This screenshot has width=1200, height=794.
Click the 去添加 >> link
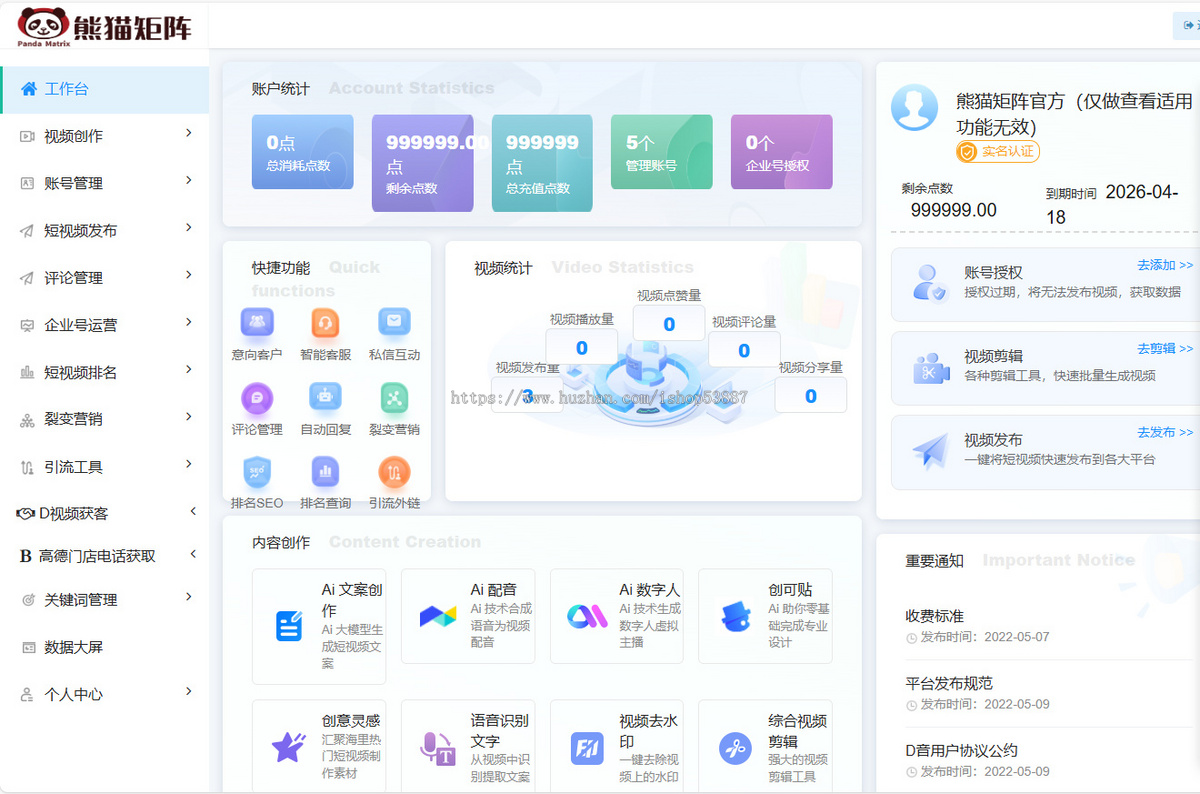pyautogui.click(x=1165, y=265)
